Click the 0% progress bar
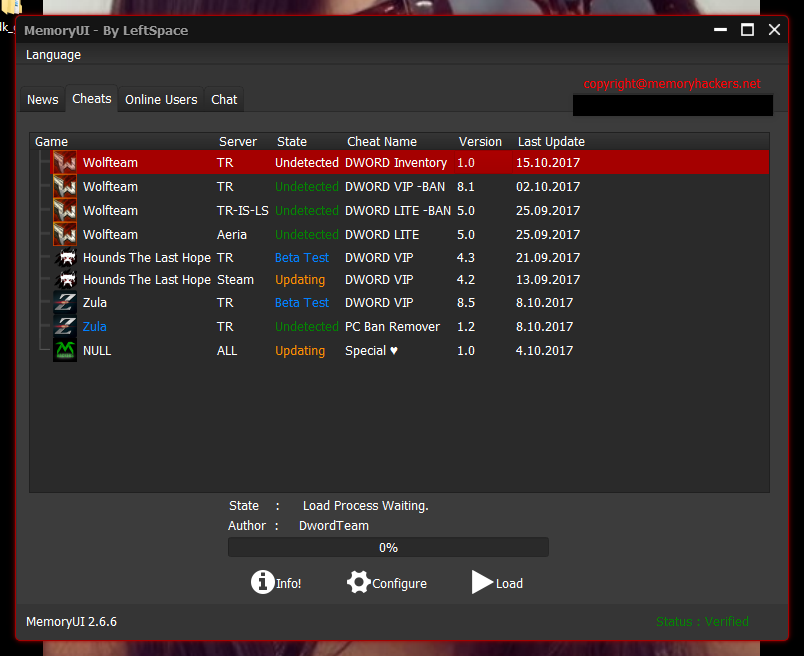This screenshot has width=804, height=656. (388, 547)
